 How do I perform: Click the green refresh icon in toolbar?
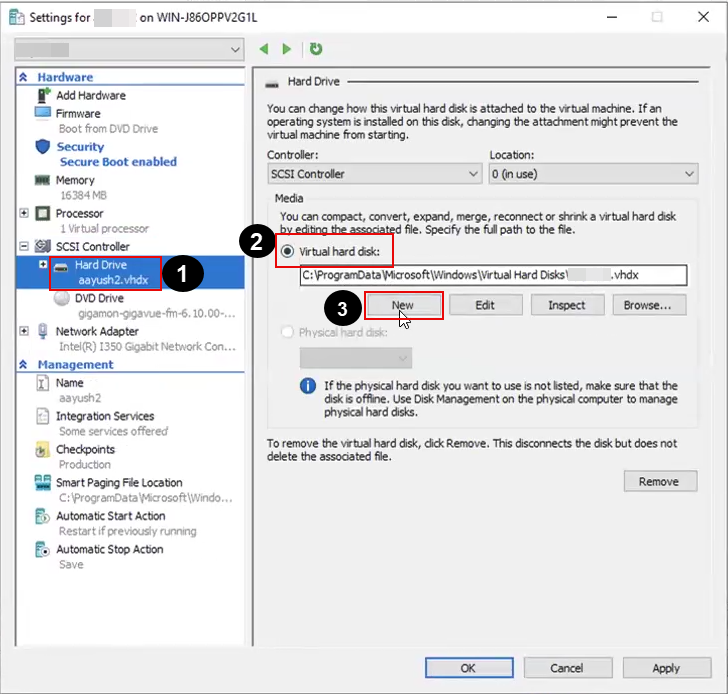316,49
